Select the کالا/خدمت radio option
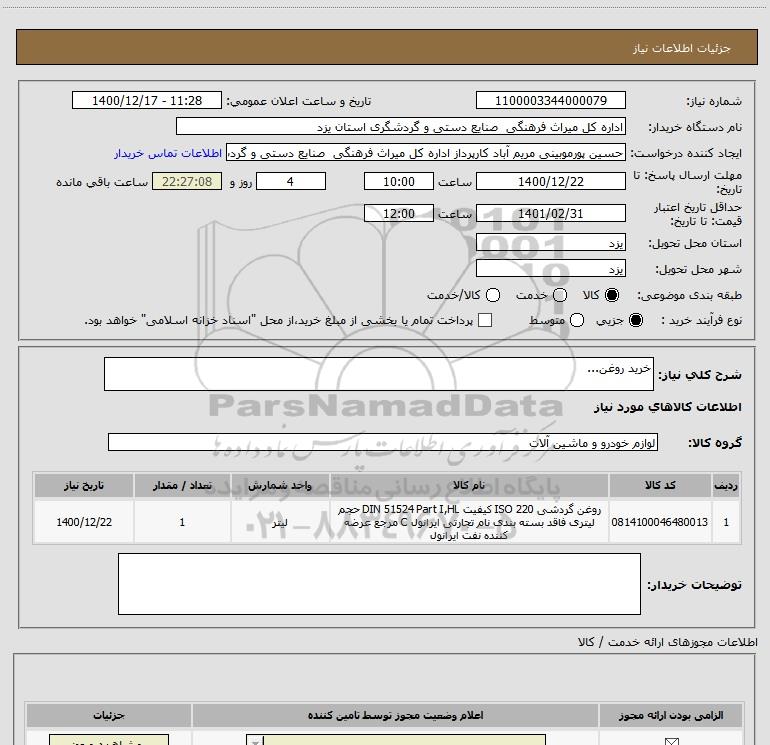Viewport: 770px width, 745px height. click(493, 295)
